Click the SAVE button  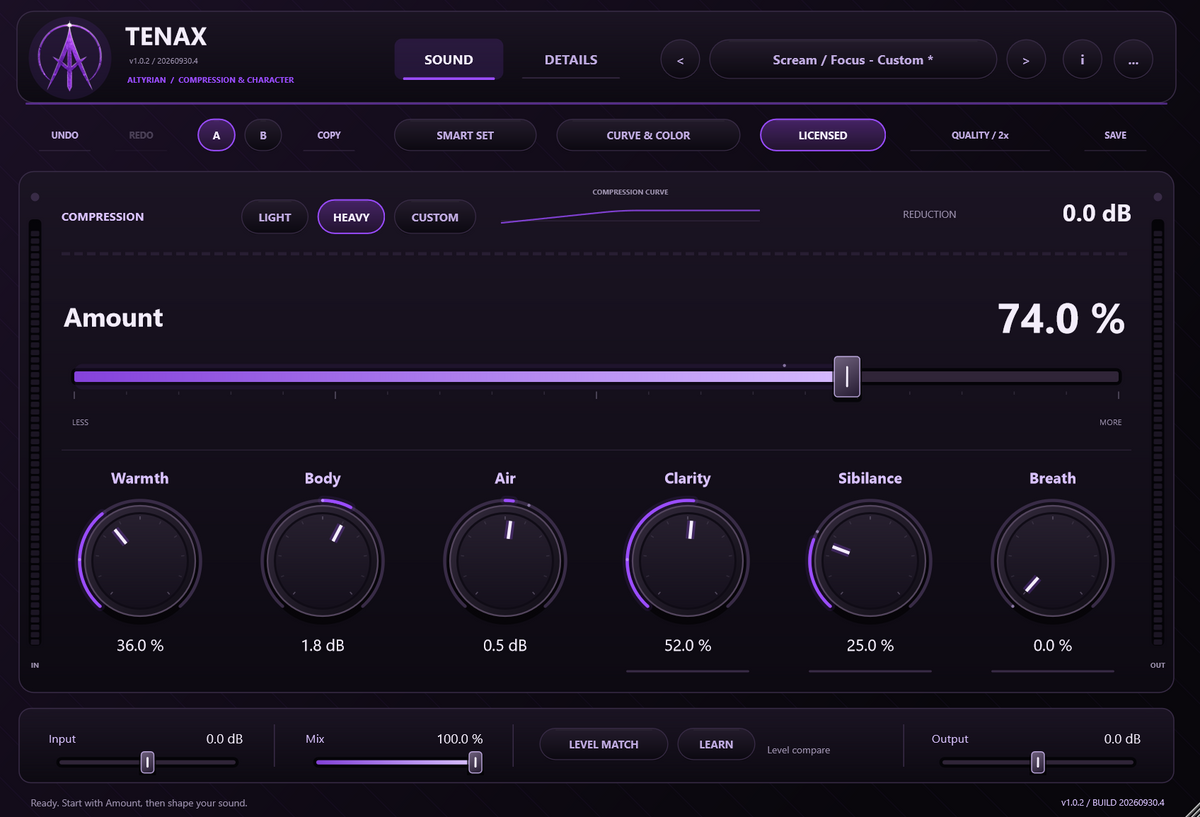tap(1115, 135)
